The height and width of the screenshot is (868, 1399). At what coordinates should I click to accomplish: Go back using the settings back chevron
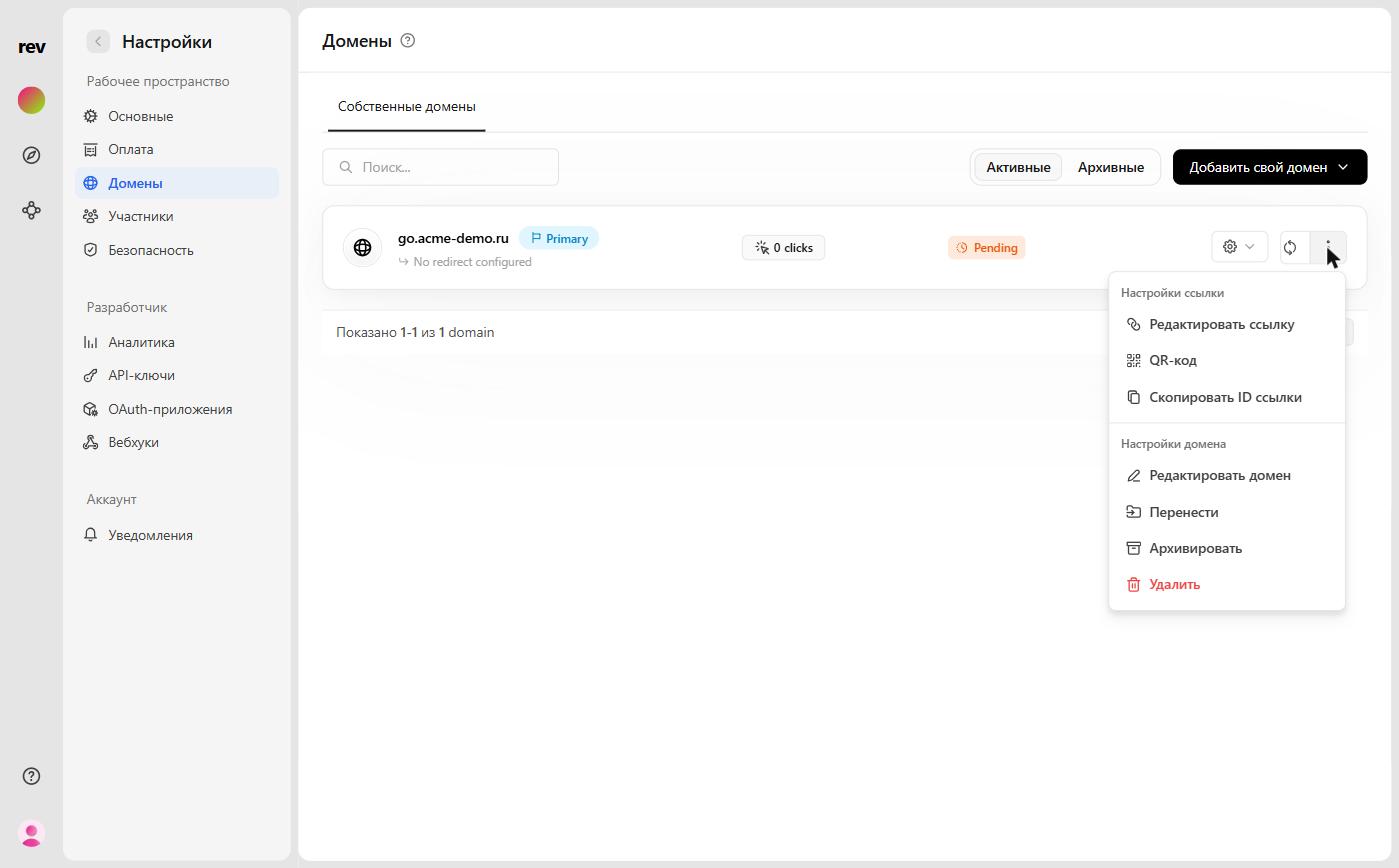pos(98,41)
